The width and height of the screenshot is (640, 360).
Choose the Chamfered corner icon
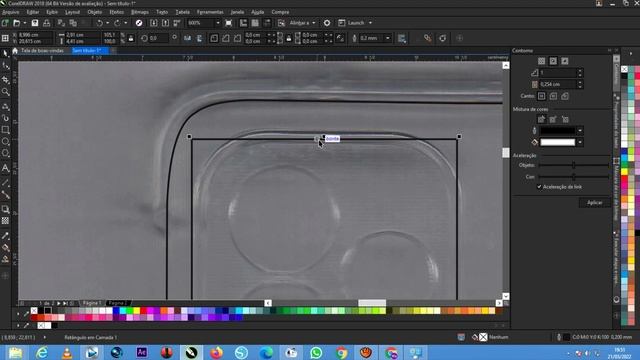238,38
